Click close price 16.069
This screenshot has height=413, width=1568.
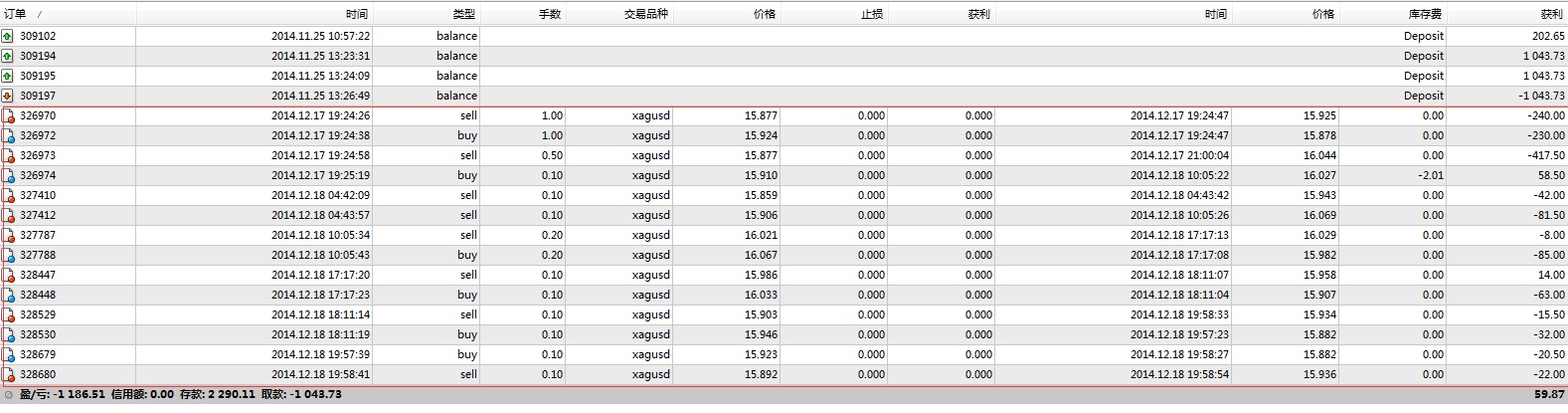pyautogui.click(x=1320, y=215)
